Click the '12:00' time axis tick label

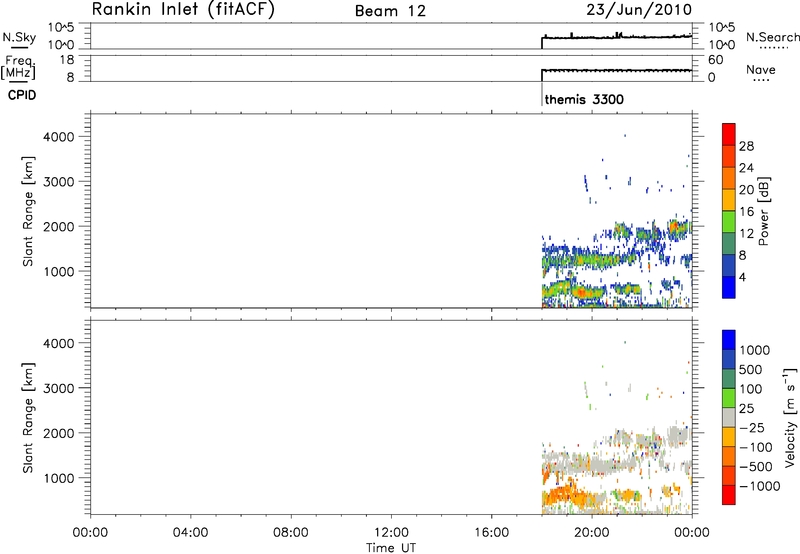tap(391, 533)
